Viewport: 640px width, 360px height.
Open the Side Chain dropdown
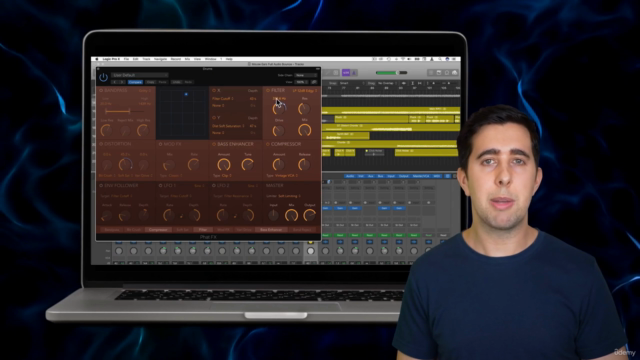[x=306, y=75]
